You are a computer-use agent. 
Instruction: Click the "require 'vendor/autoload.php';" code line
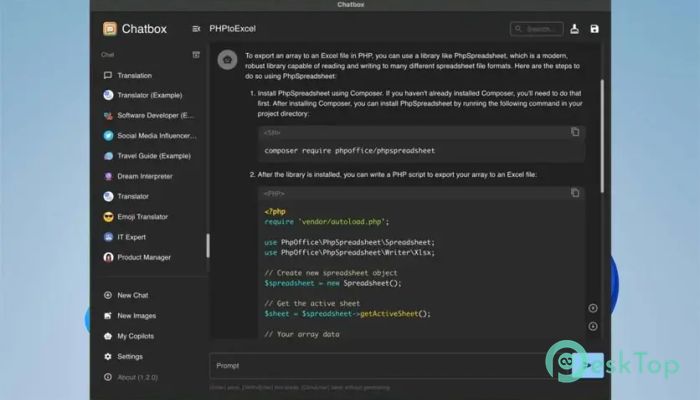click(x=327, y=222)
